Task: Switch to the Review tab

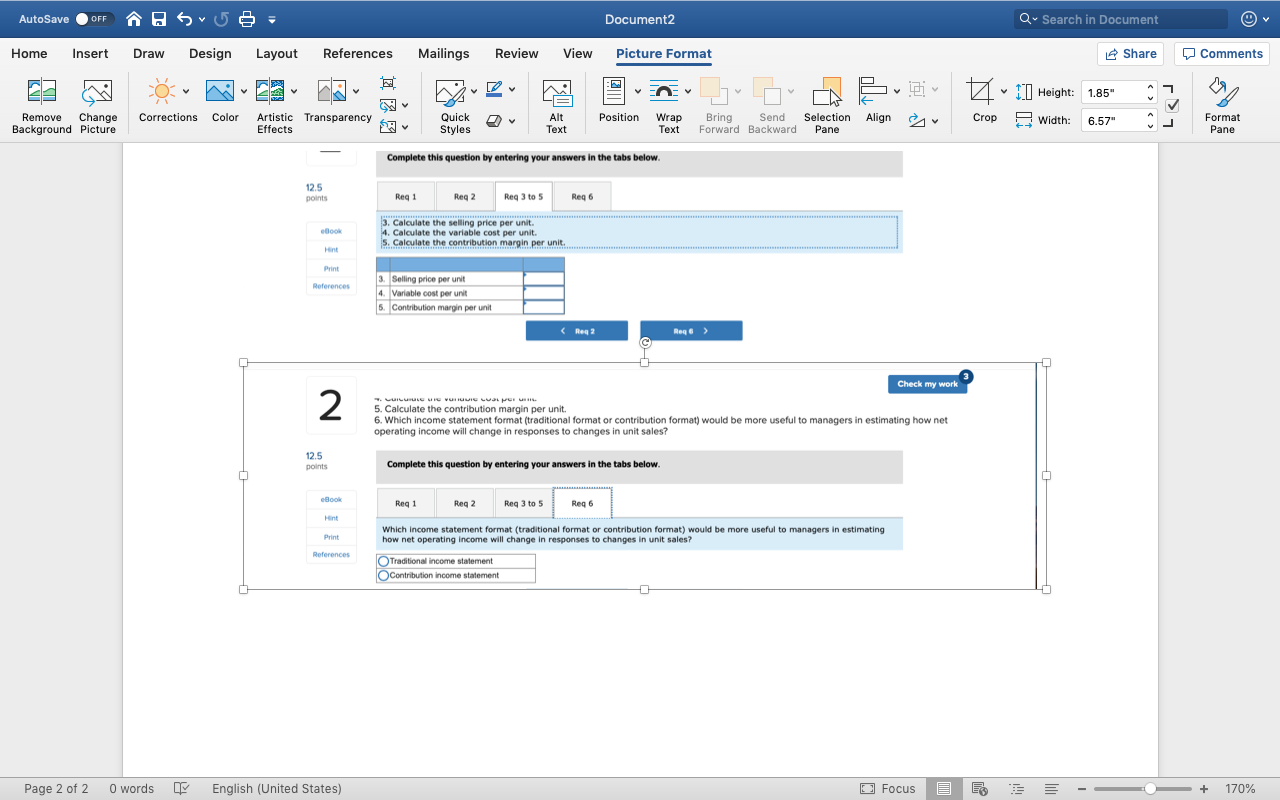Action: [x=517, y=54]
